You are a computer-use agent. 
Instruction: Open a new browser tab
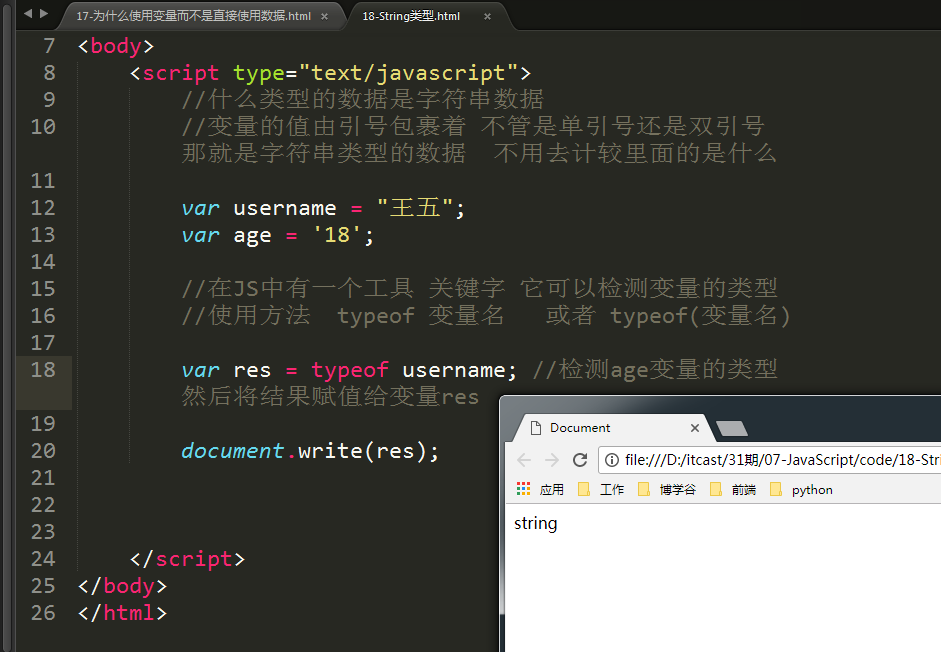[732, 428]
